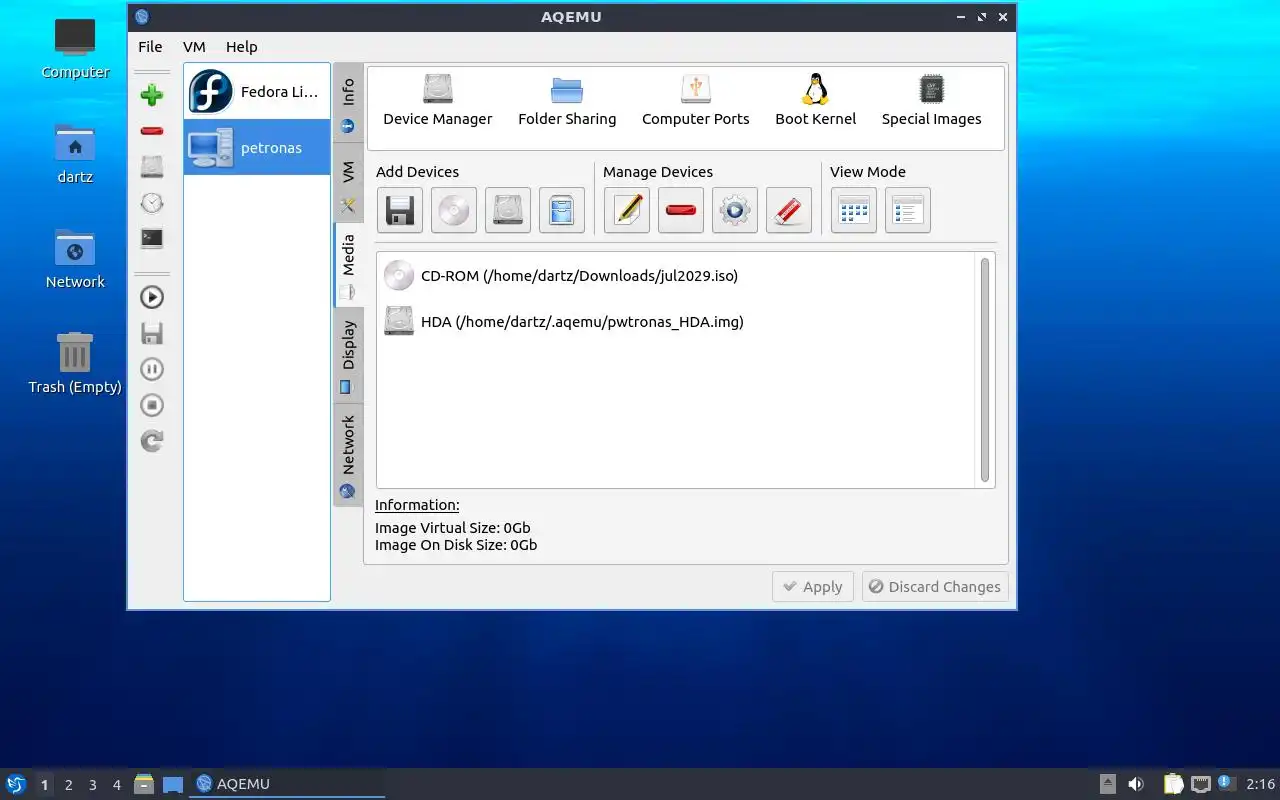Open the Trash desktop icon

coord(75,364)
